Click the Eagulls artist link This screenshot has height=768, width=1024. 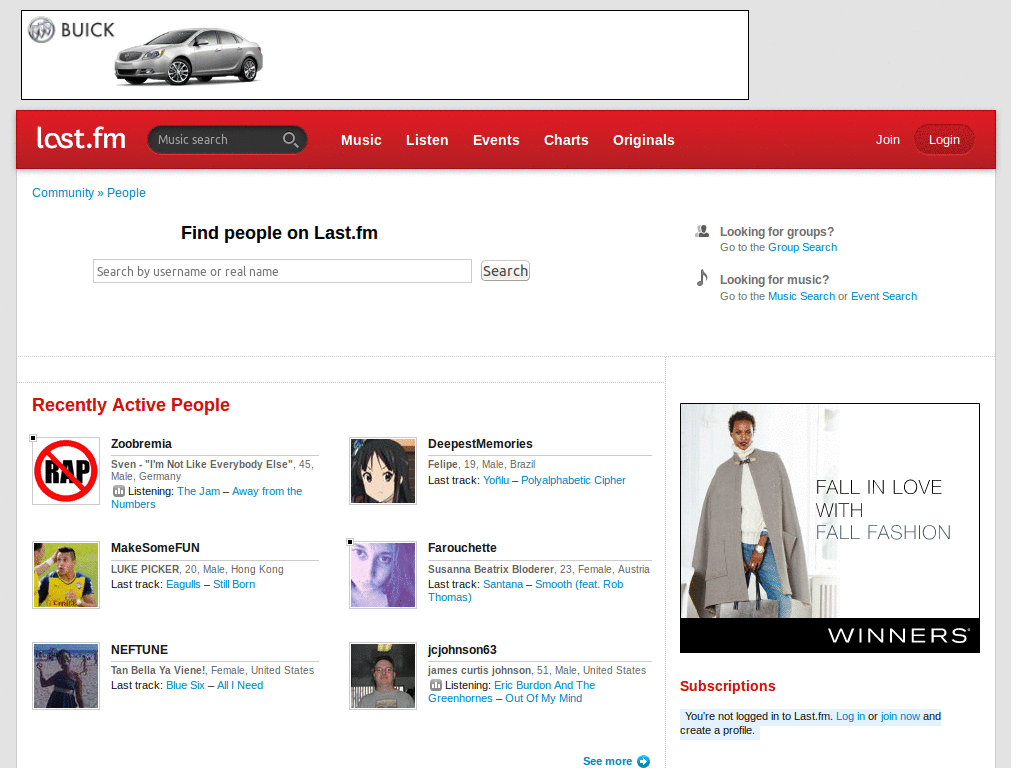[x=183, y=584]
